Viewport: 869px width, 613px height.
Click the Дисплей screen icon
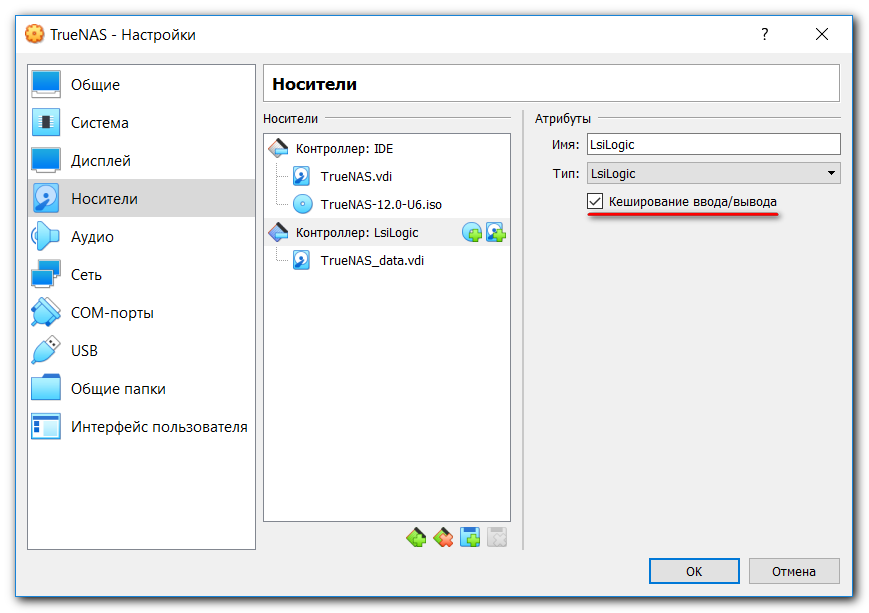click(46, 160)
